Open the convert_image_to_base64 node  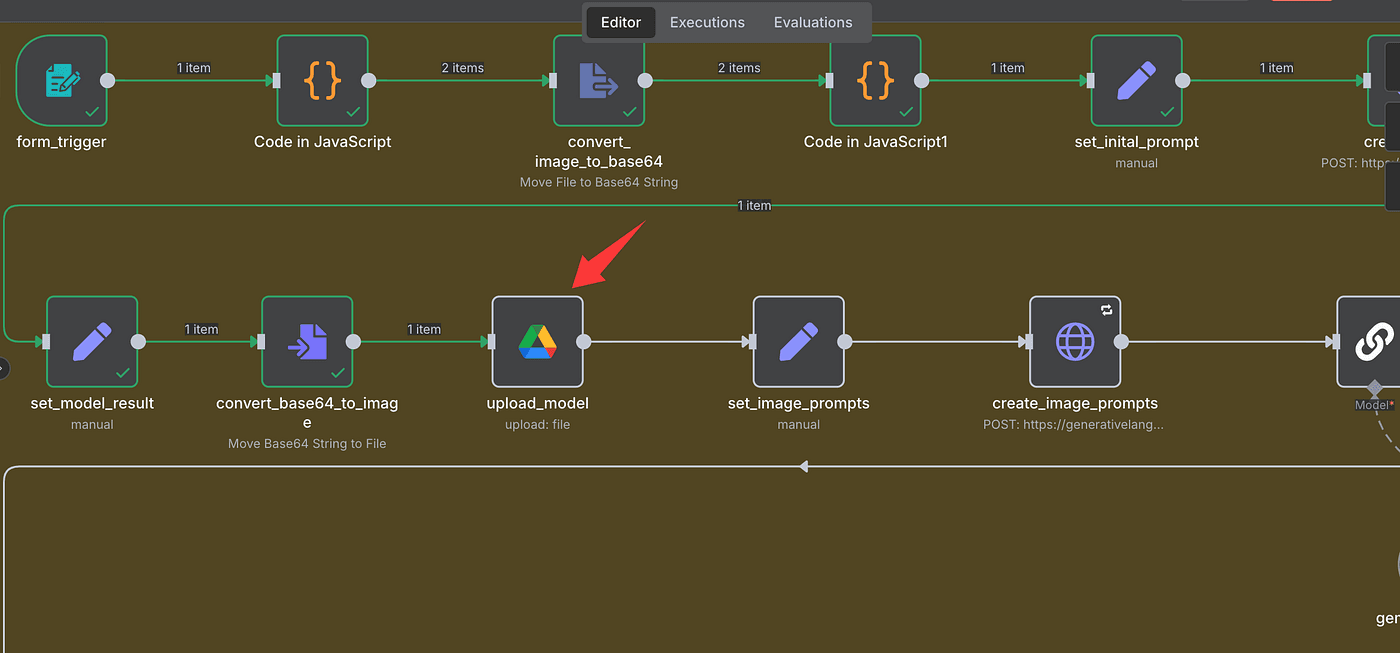click(x=599, y=81)
